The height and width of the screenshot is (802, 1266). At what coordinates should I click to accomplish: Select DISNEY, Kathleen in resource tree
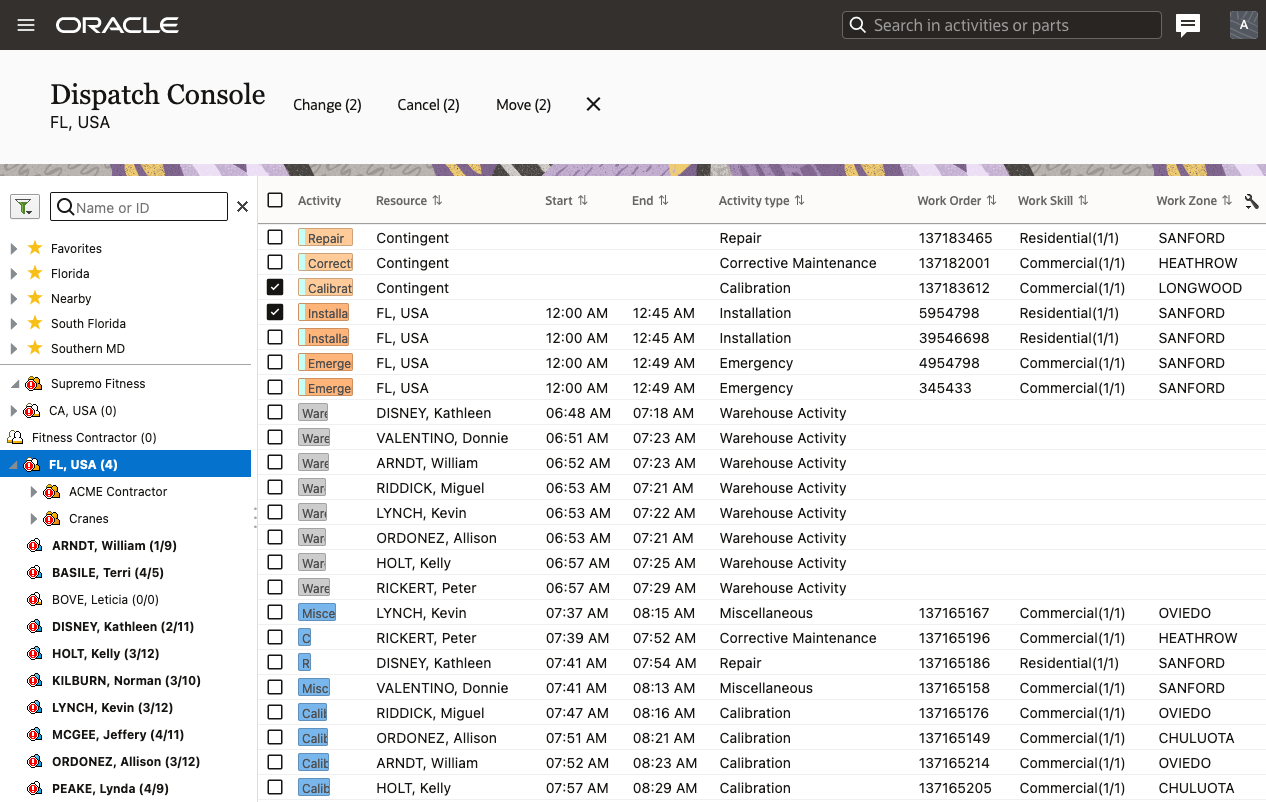coord(122,627)
